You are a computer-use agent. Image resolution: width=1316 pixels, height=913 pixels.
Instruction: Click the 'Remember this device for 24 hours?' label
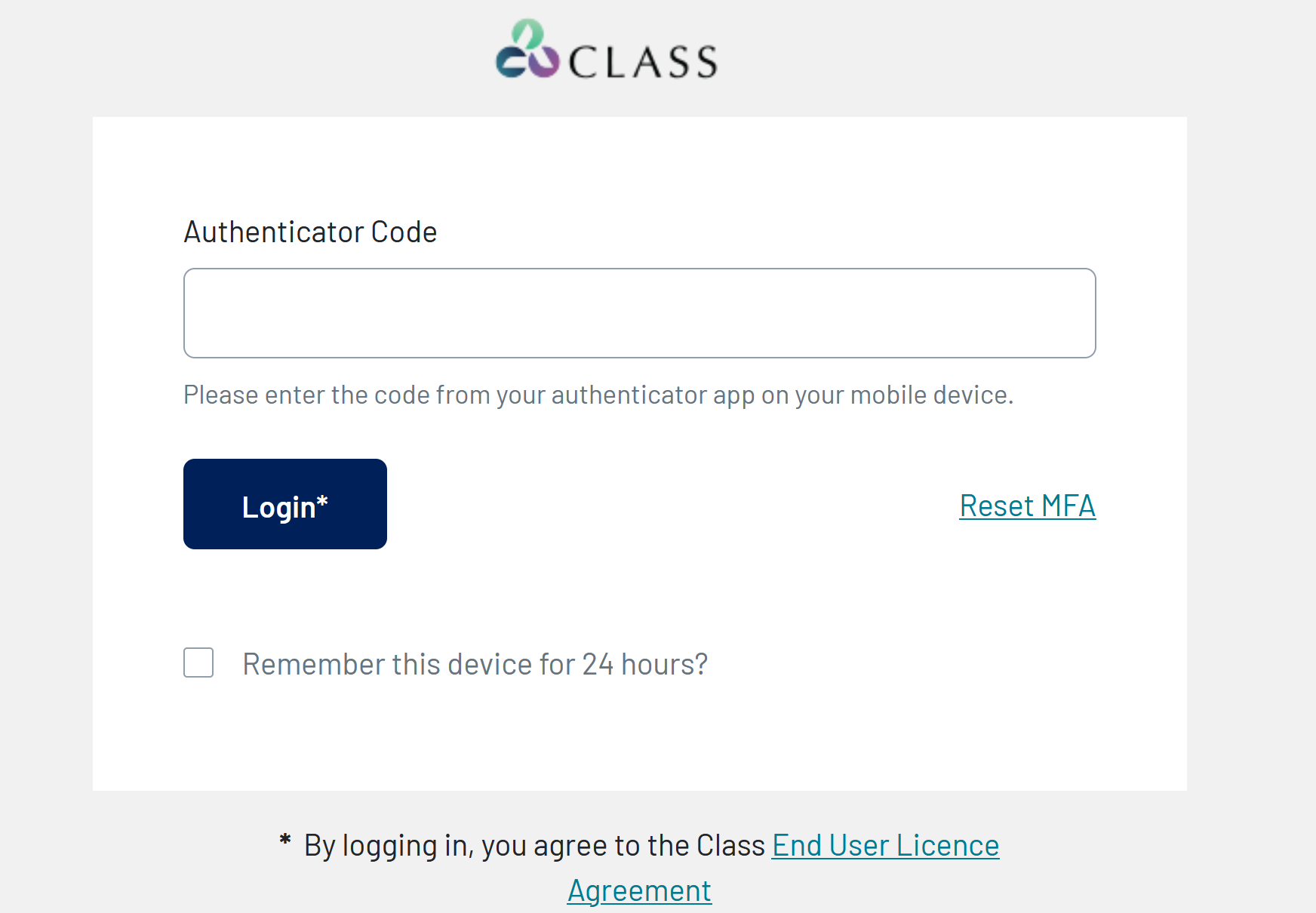[x=475, y=664]
